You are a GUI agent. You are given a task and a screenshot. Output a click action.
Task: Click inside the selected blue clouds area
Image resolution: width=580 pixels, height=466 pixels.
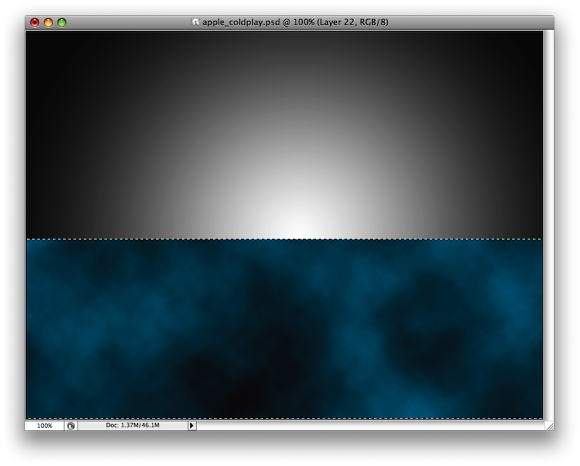pyautogui.click(x=284, y=329)
